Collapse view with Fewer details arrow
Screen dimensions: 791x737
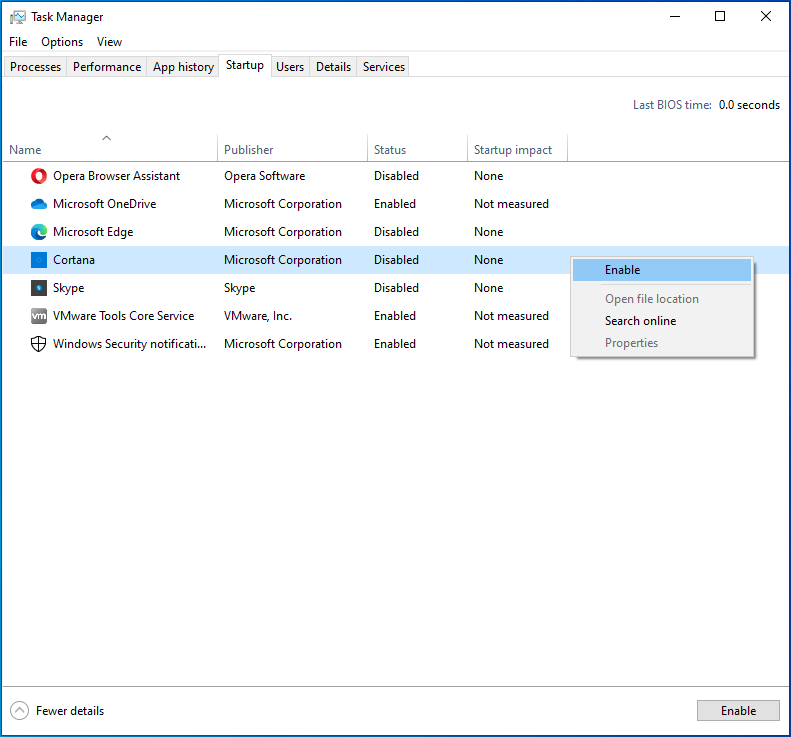(x=20, y=711)
